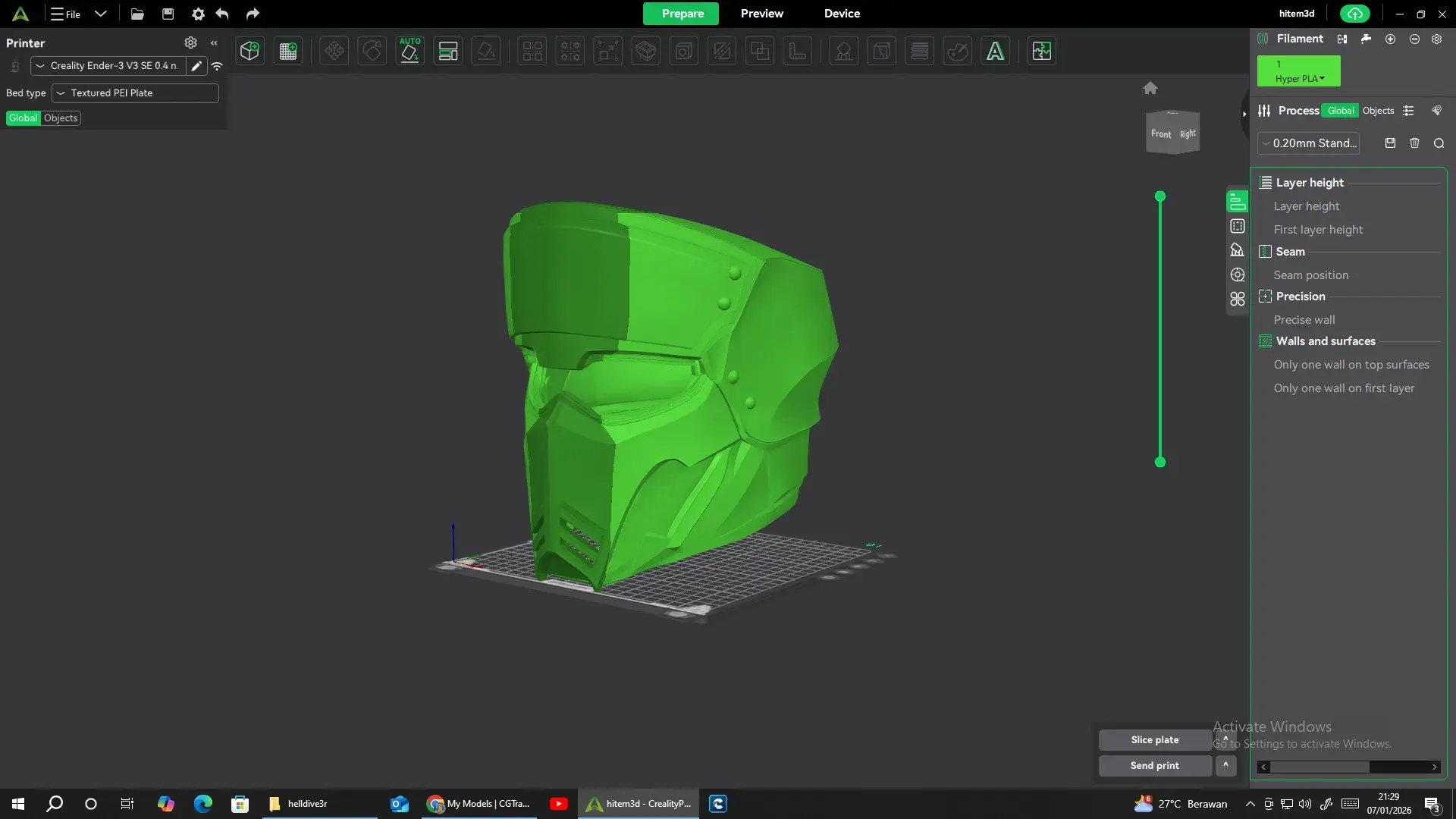
Task: Click the filament flushing volumes faucet icon
Action: pos(1366,39)
